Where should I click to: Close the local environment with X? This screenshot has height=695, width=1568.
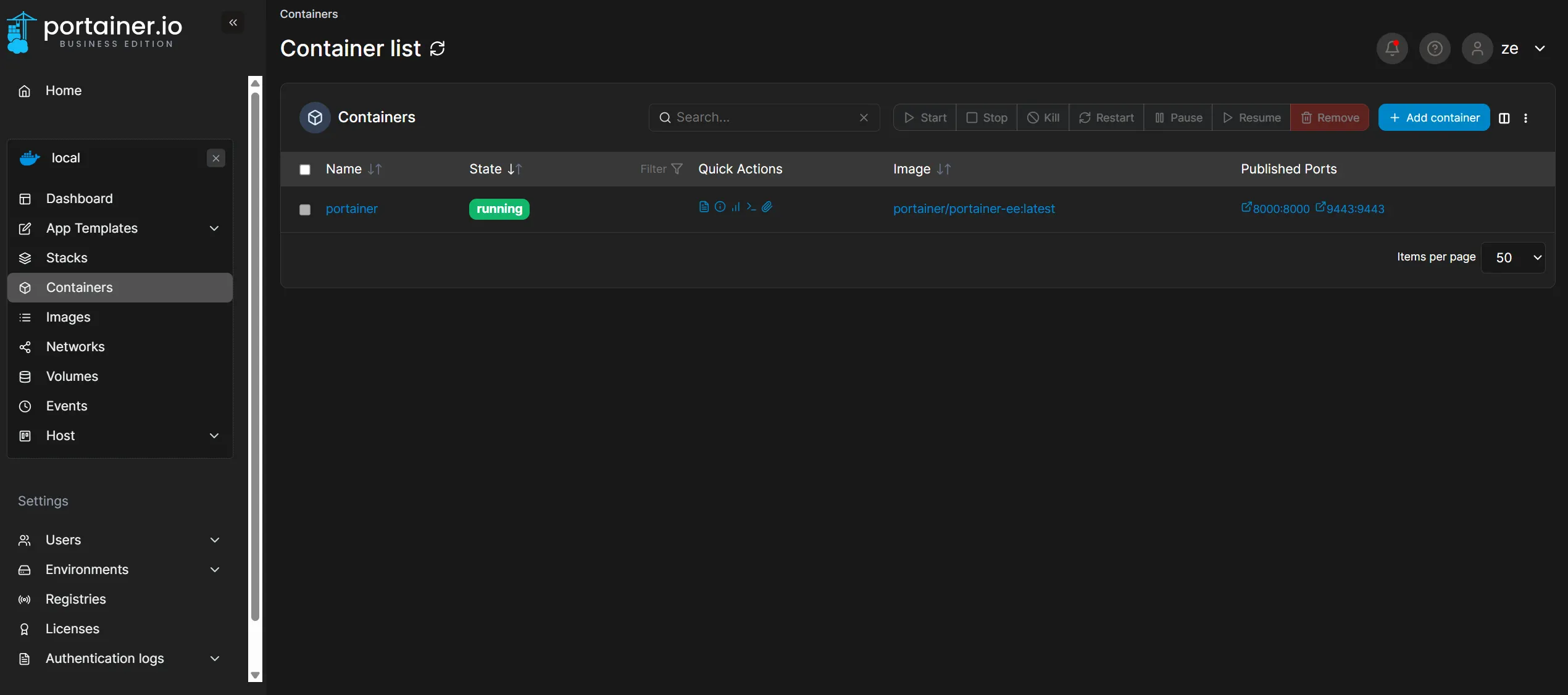tap(216, 158)
